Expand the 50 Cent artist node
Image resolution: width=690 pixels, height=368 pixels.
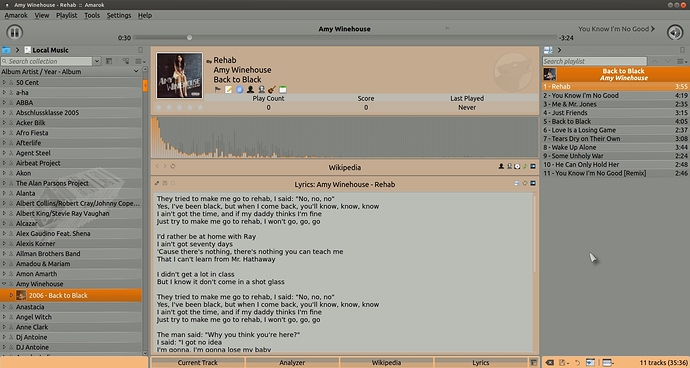(4, 82)
